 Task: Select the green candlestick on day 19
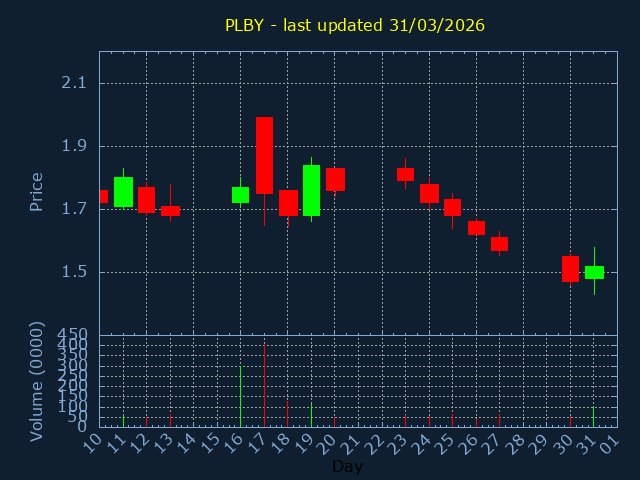[311, 190]
